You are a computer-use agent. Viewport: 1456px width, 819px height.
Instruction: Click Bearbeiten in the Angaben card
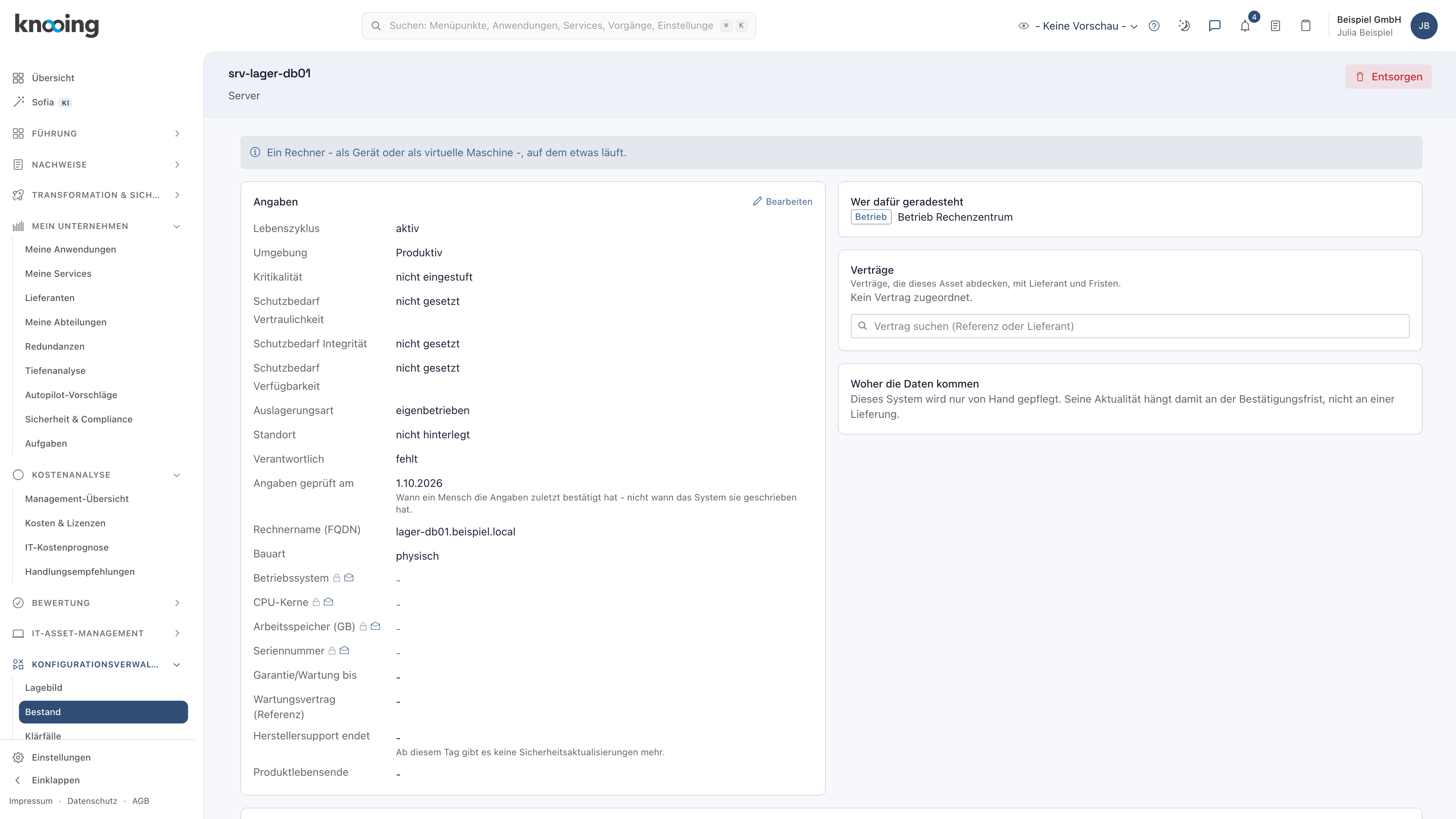pyautogui.click(x=782, y=201)
